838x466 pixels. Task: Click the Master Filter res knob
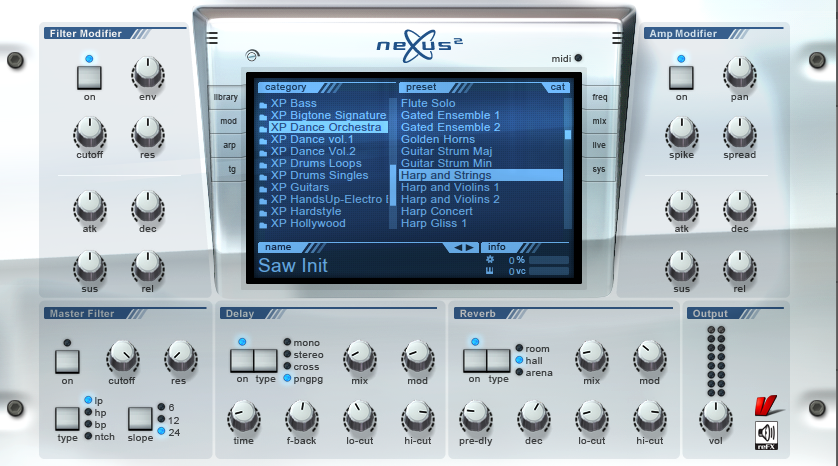click(x=180, y=357)
